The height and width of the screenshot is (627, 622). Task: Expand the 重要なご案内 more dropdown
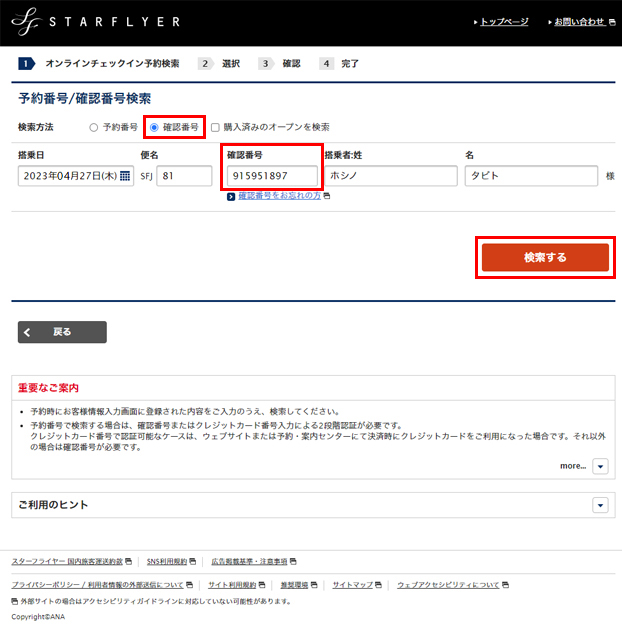click(600, 466)
